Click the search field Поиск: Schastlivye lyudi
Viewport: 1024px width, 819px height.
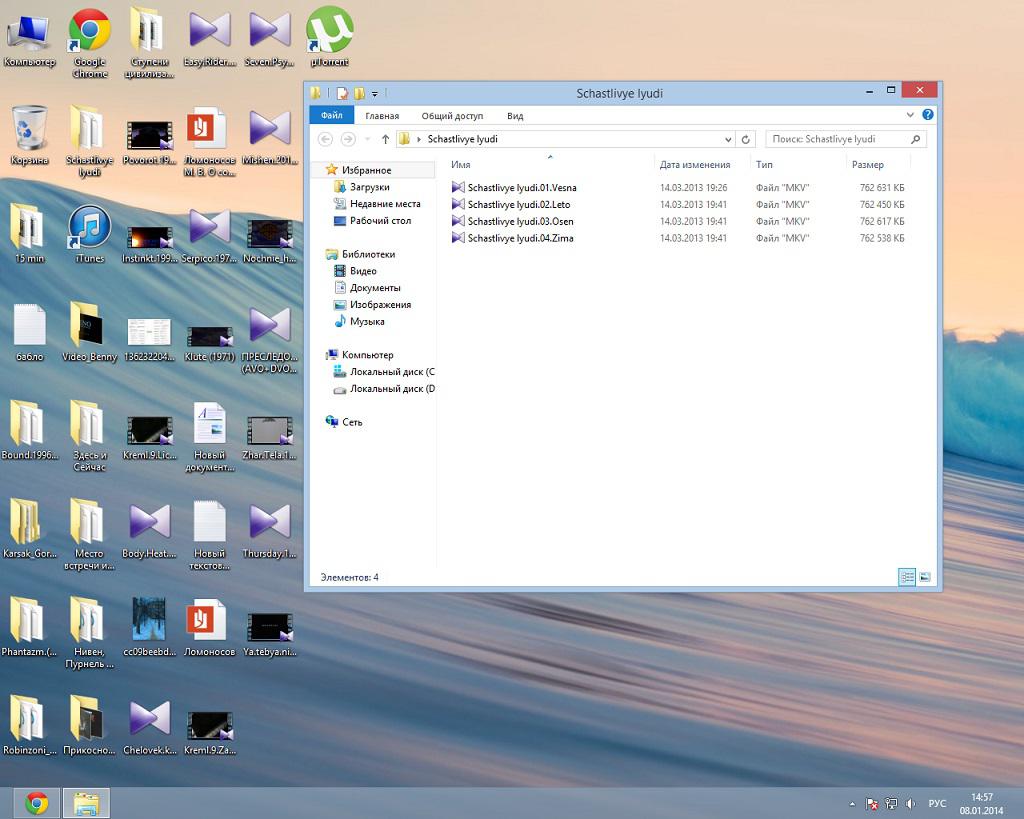point(840,139)
